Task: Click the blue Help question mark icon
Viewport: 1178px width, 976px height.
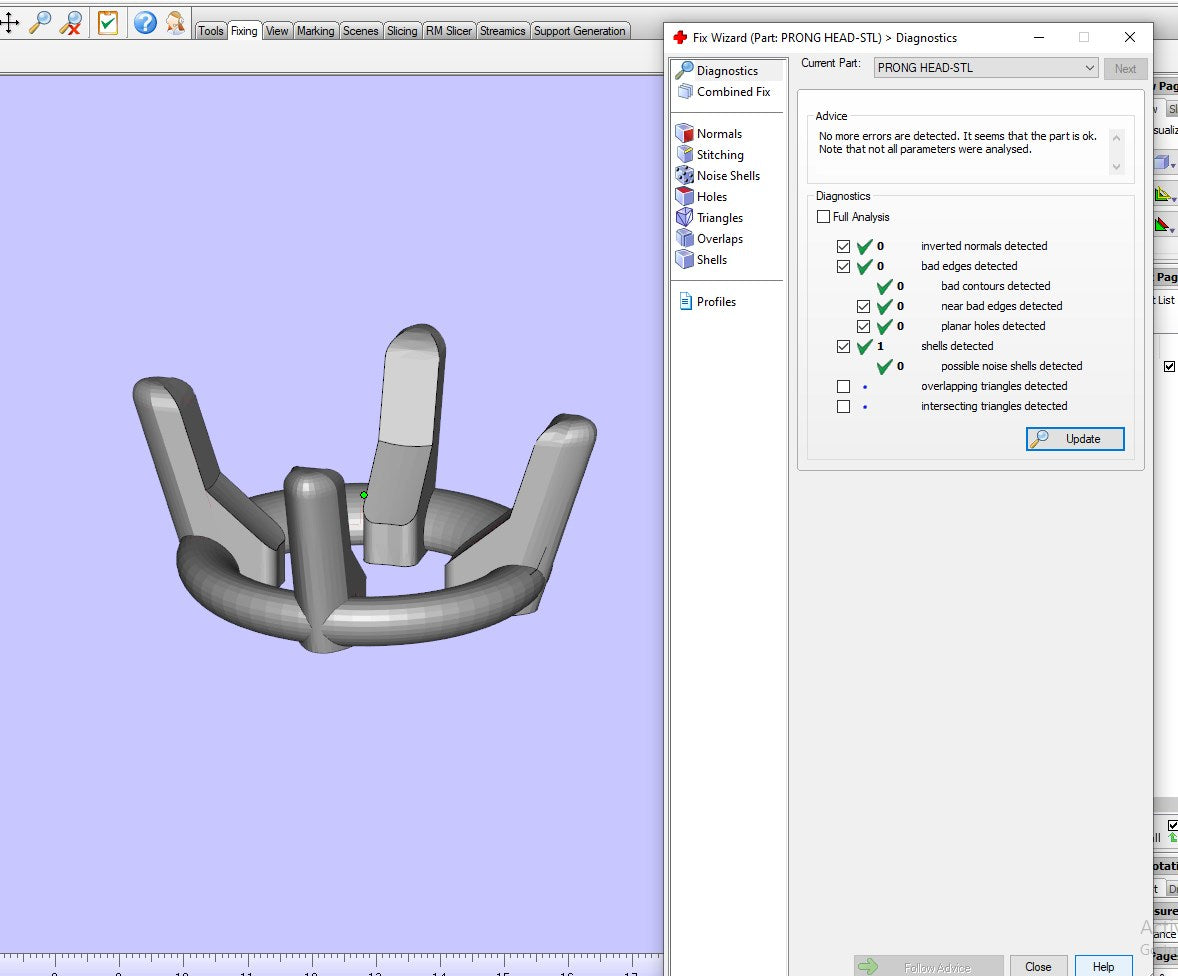Action: (145, 22)
